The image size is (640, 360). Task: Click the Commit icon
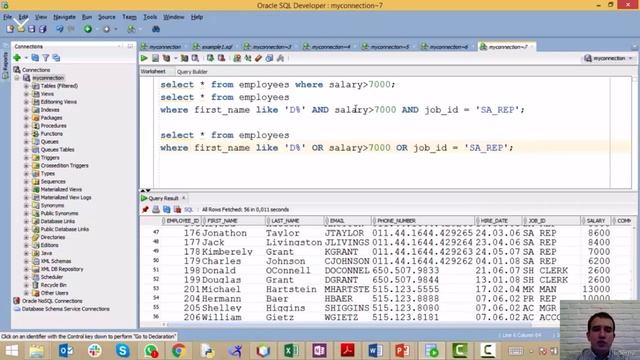(x=210, y=58)
